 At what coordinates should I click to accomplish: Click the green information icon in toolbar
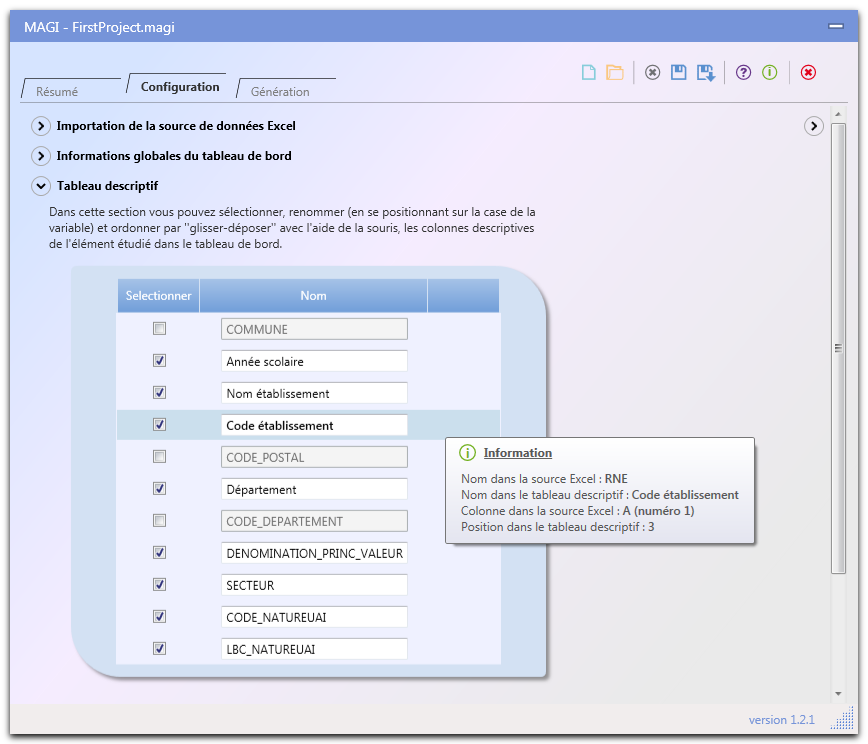[x=770, y=72]
